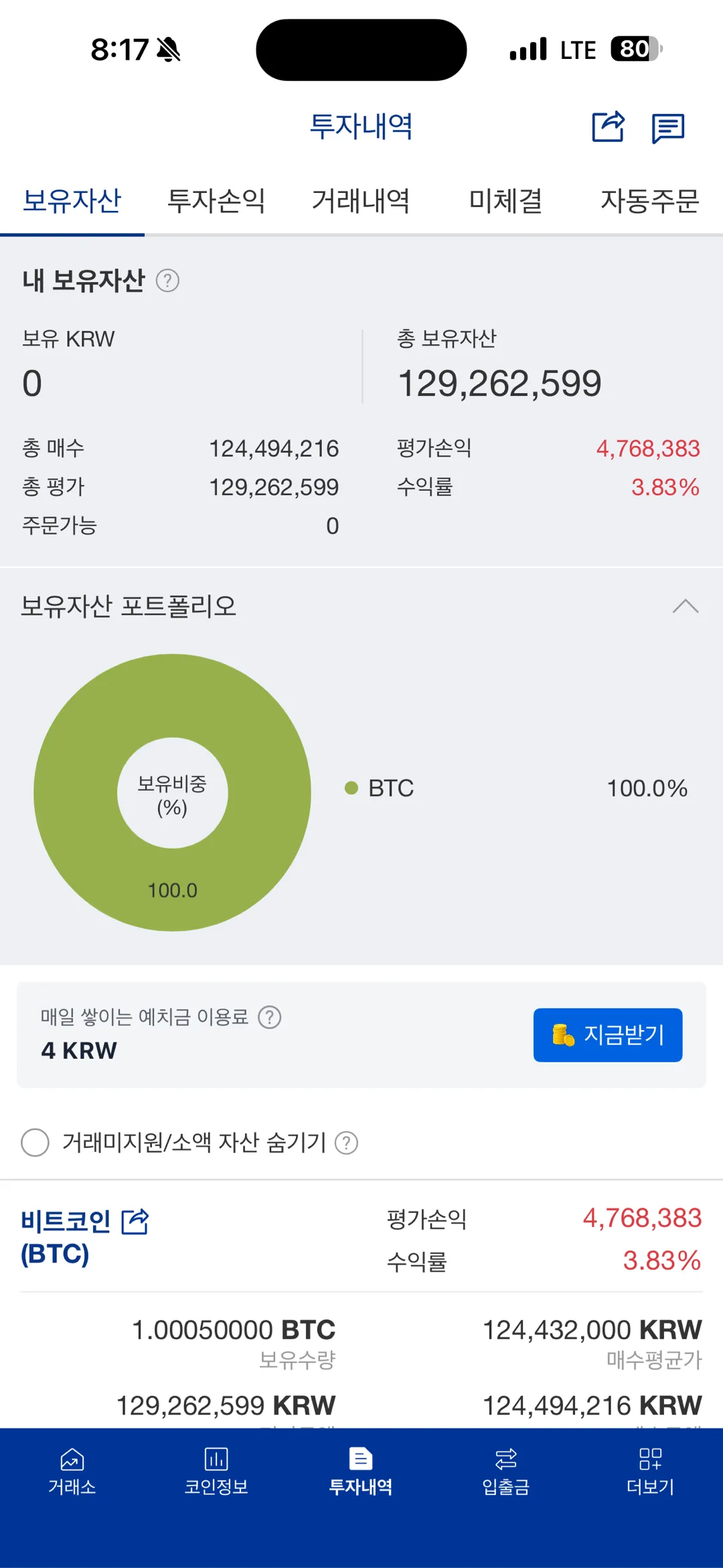This screenshot has width=723, height=1568.
Task: Tap the green BTC legend dot
Action: [x=351, y=788]
